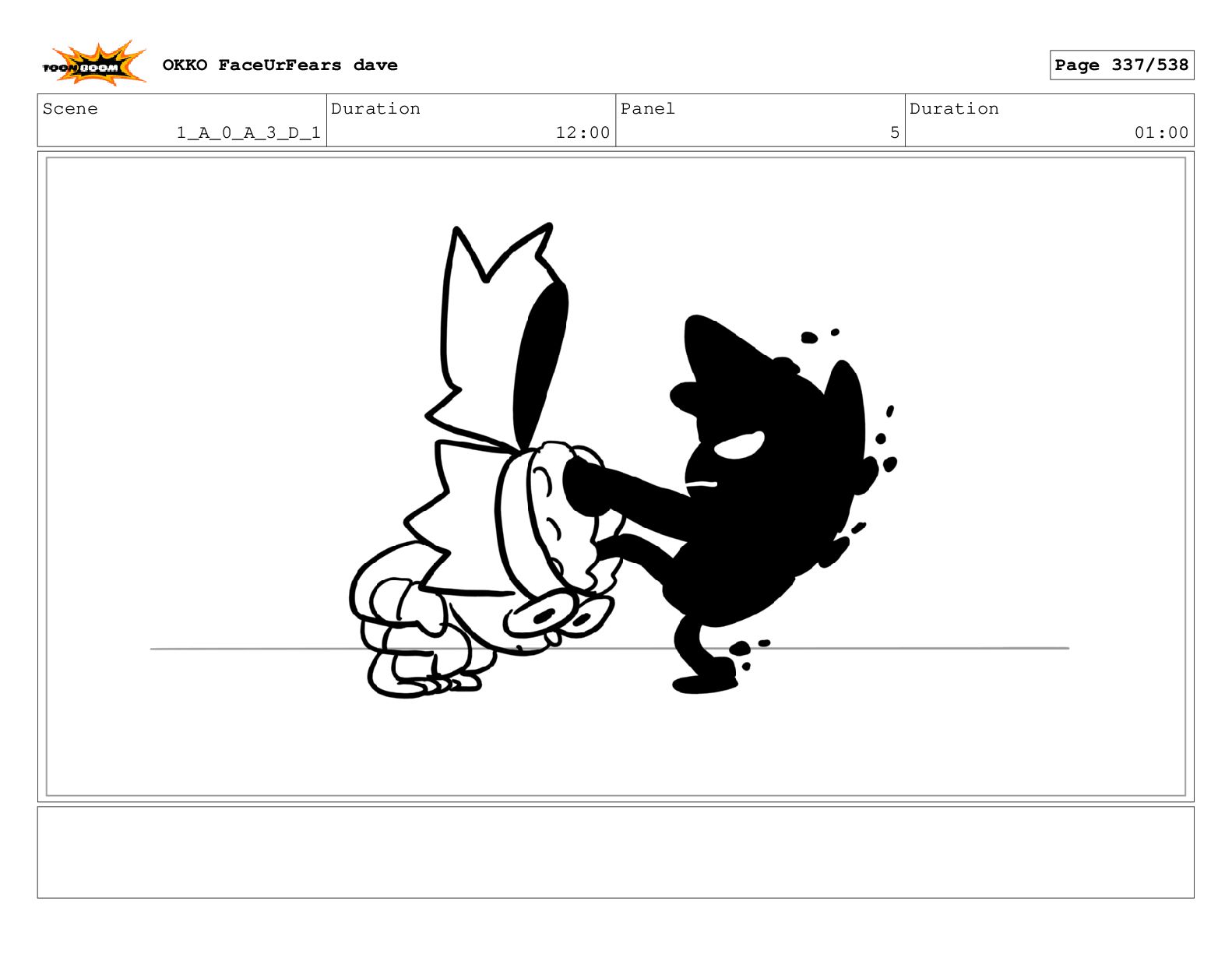Click the empty notes box below the panel
This screenshot has width=1232, height=954.
[x=615, y=852]
